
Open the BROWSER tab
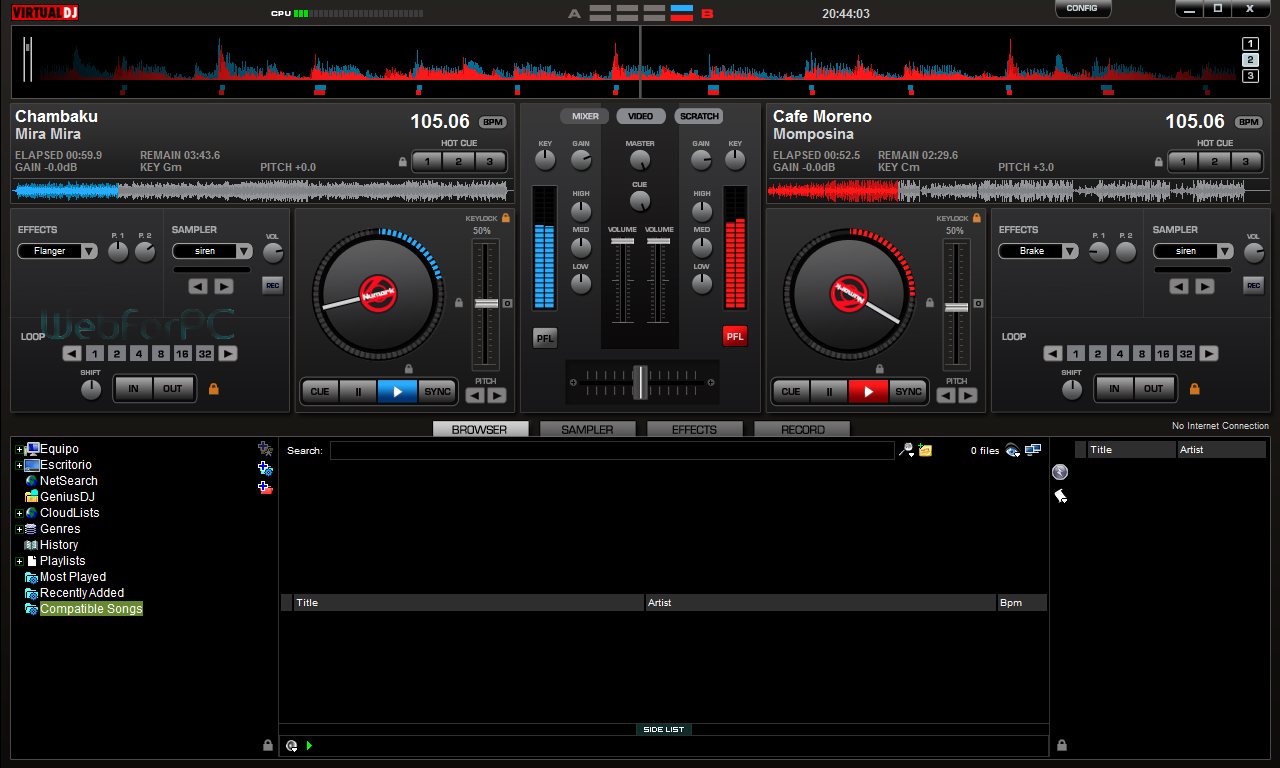click(x=480, y=430)
